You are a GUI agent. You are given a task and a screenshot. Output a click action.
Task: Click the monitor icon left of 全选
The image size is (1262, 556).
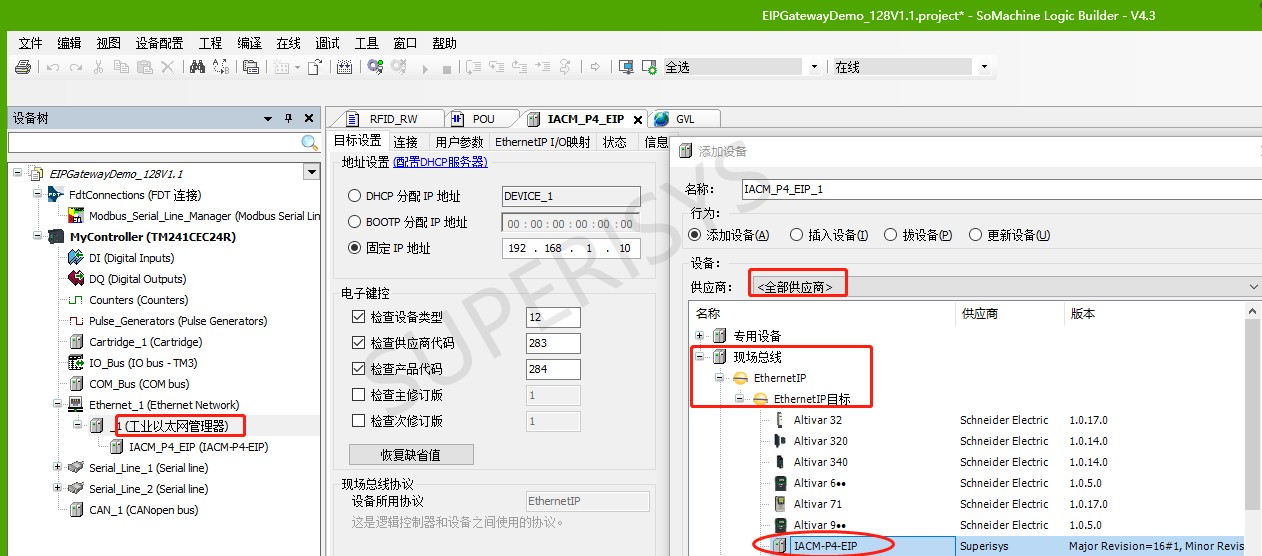click(626, 67)
